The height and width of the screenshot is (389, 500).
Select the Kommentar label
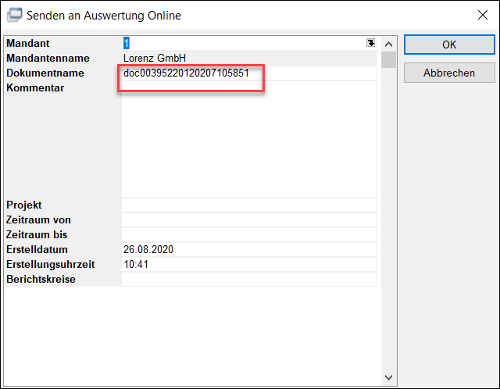coord(35,88)
